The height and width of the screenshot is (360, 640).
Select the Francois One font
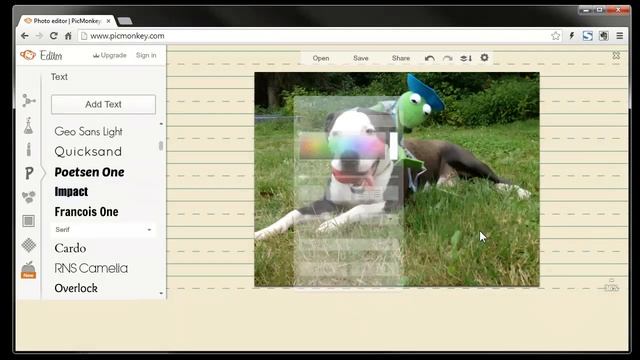[87, 212]
